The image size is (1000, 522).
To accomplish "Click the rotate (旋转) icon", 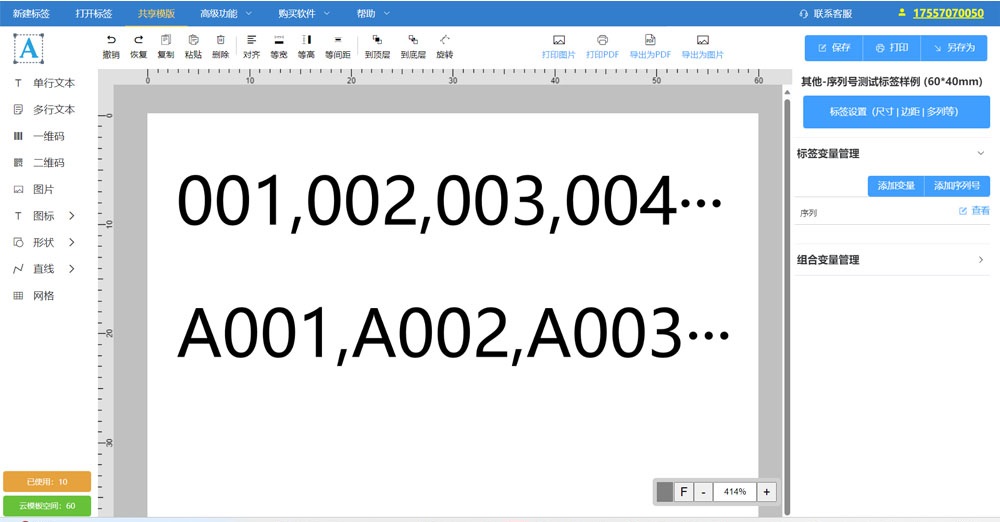I will click(x=444, y=40).
